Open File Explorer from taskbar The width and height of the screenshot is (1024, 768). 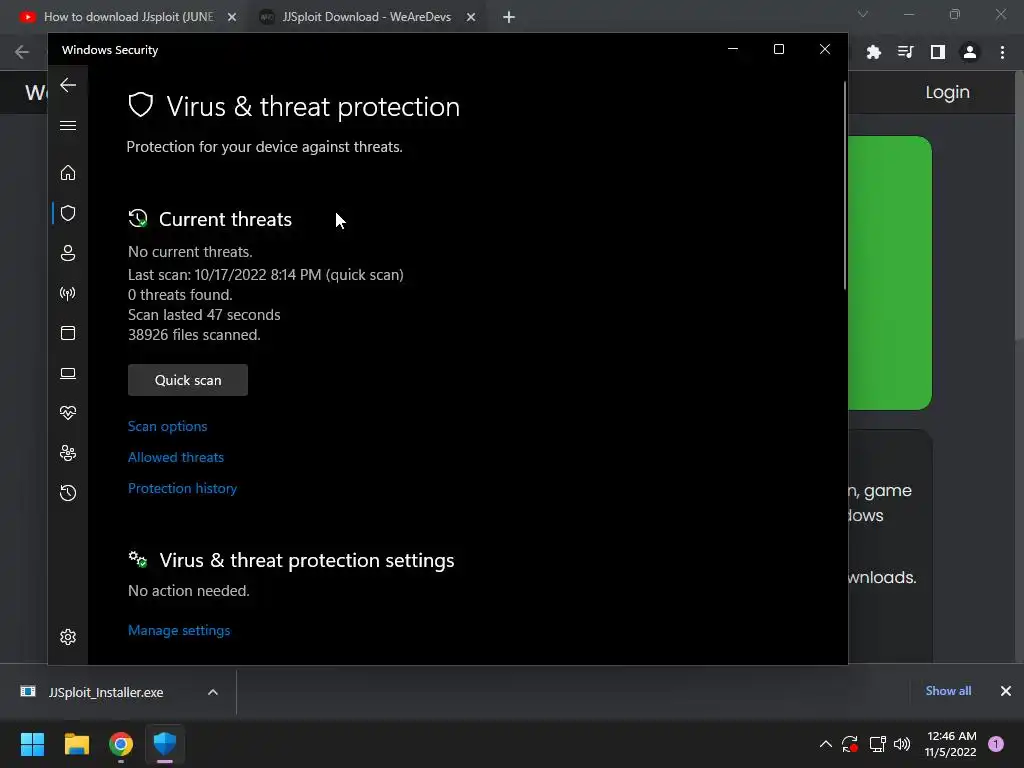pyautogui.click(x=76, y=744)
